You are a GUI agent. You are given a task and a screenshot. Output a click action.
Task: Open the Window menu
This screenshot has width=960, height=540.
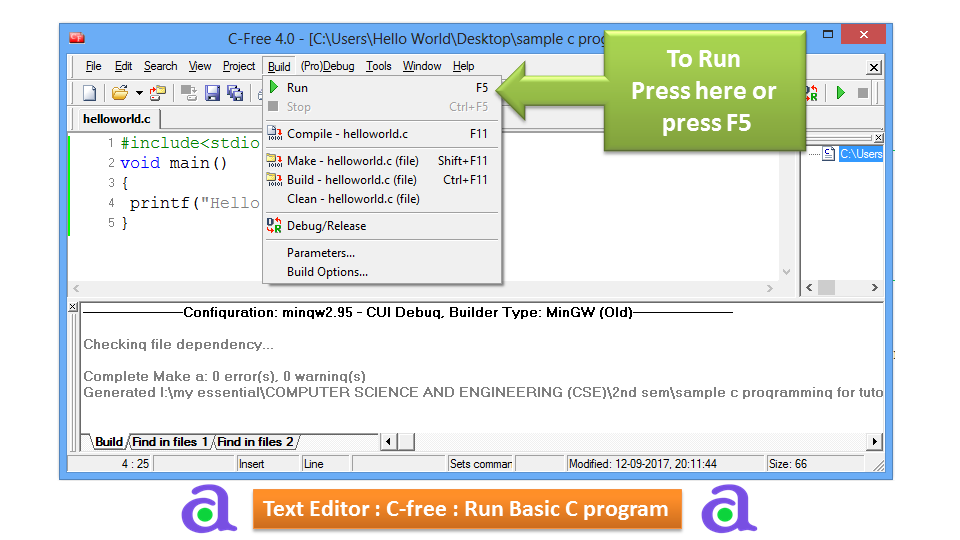[x=422, y=66]
